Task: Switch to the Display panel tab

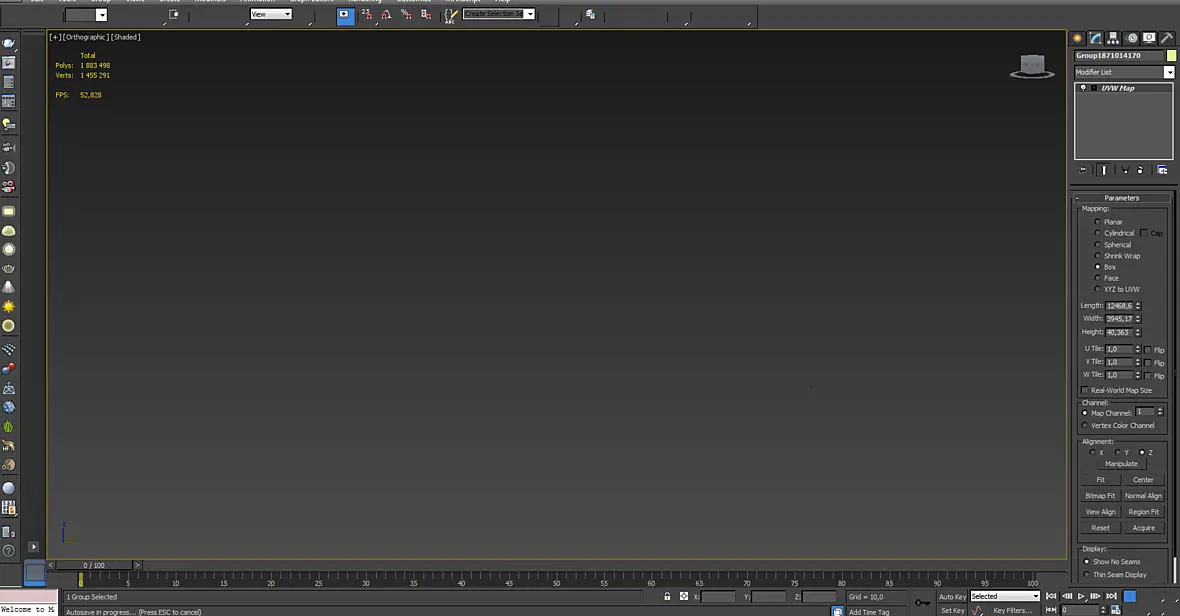Action: point(1149,38)
